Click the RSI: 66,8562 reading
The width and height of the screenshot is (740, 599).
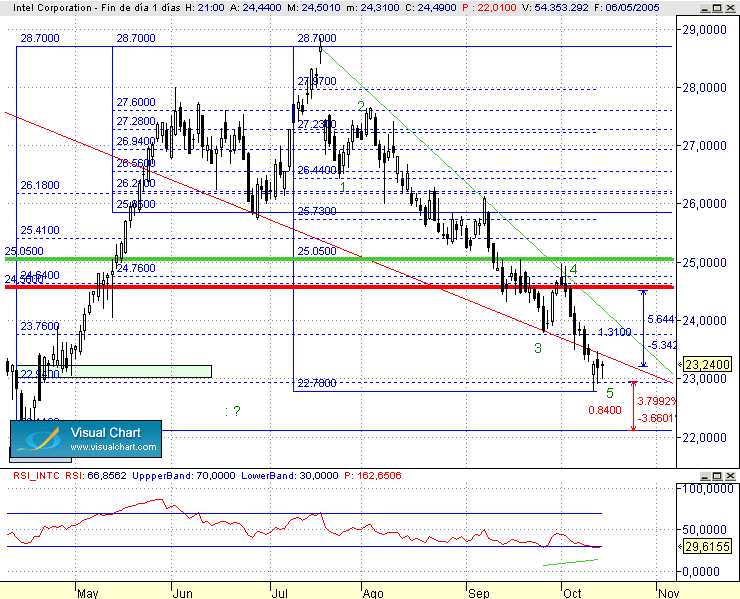coord(96,475)
